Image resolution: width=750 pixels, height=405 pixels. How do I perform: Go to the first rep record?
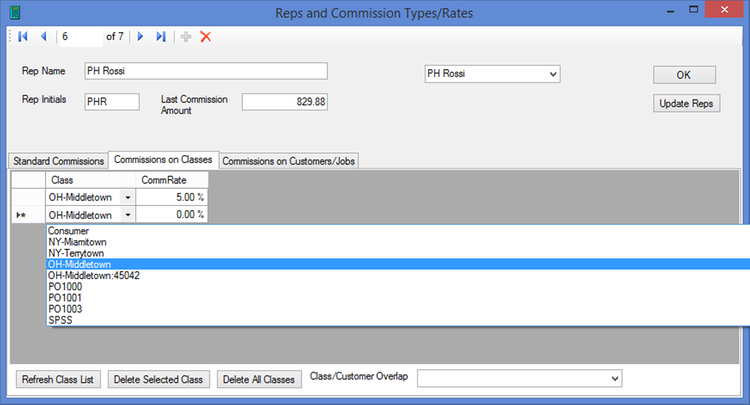[22, 36]
